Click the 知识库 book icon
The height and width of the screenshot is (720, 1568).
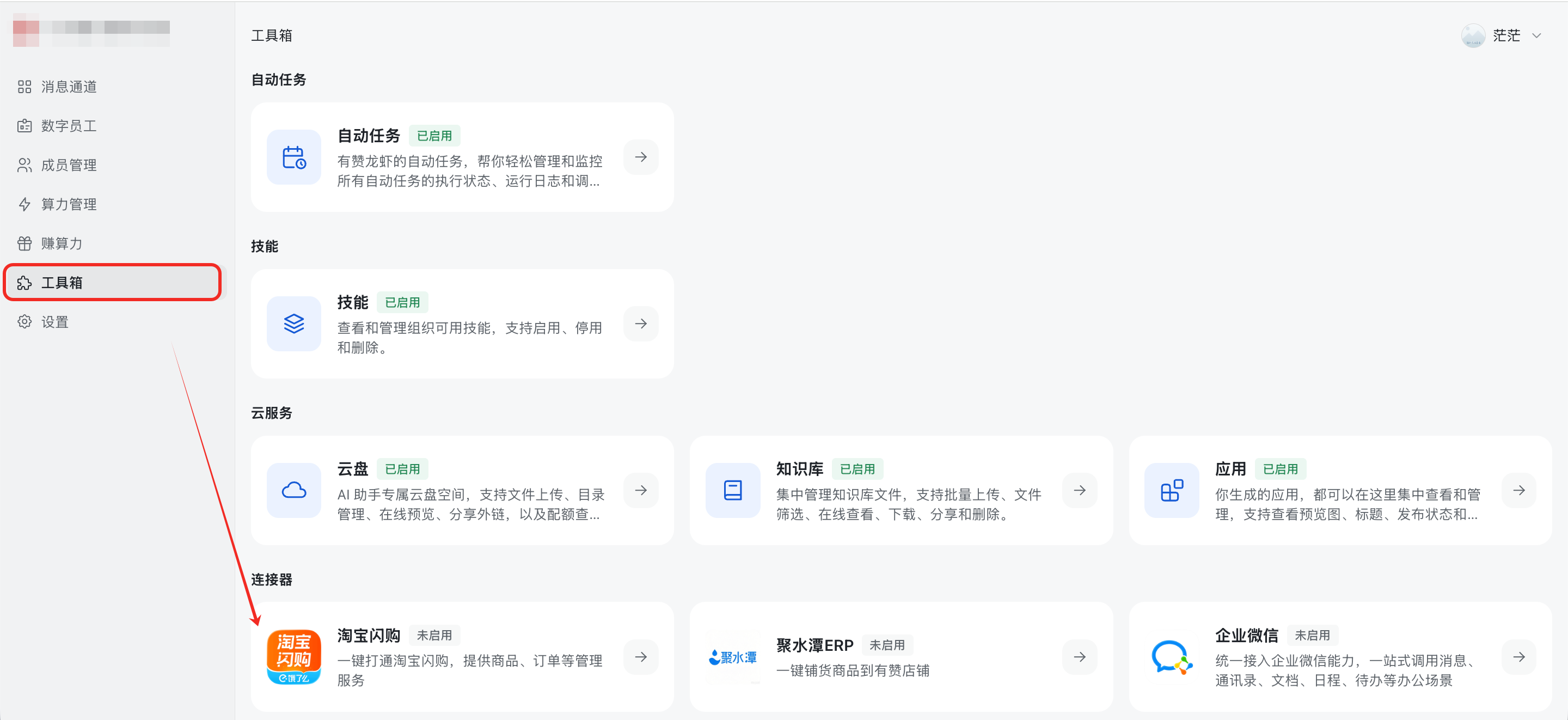click(x=732, y=490)
